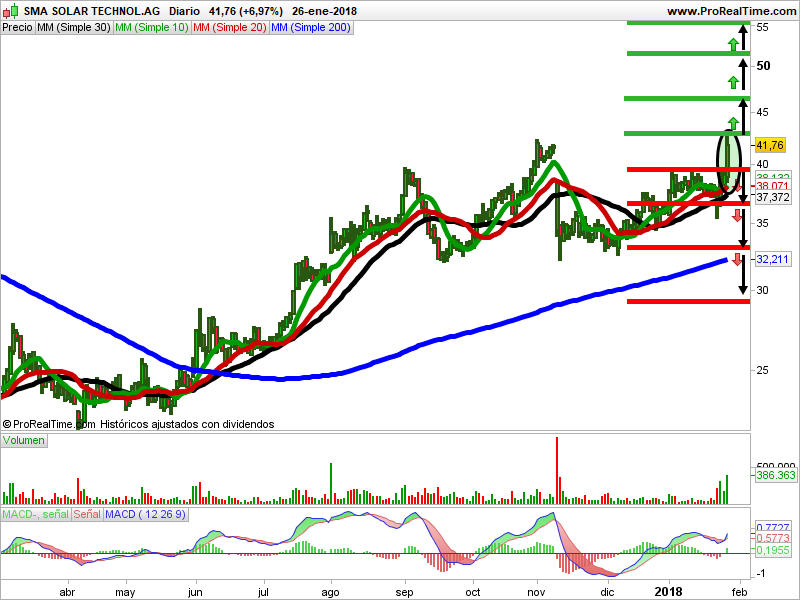Click the nov label on time axis
The image size is (800, 600).
536,592
